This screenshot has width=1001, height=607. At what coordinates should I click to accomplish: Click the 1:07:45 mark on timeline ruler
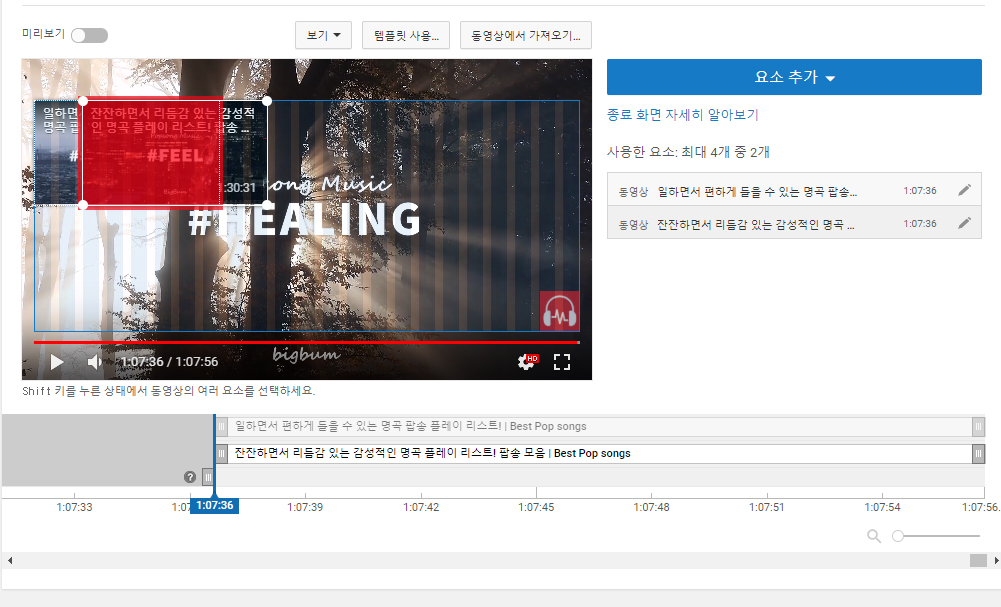coord(536,507)
